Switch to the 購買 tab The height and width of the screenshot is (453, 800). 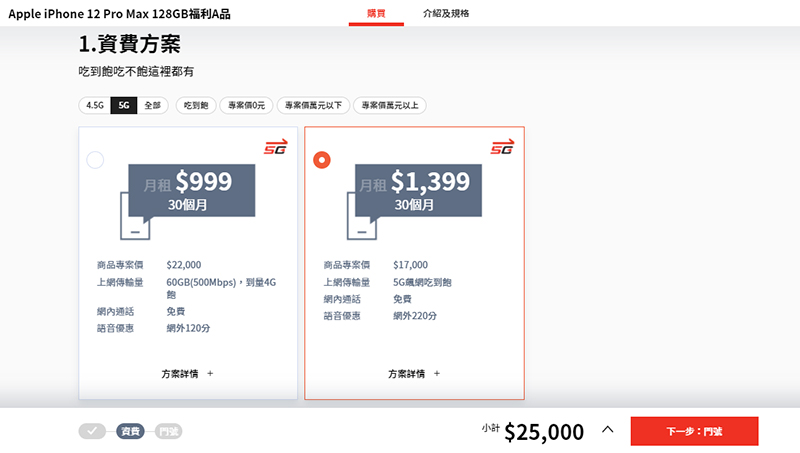pos(376,14)
